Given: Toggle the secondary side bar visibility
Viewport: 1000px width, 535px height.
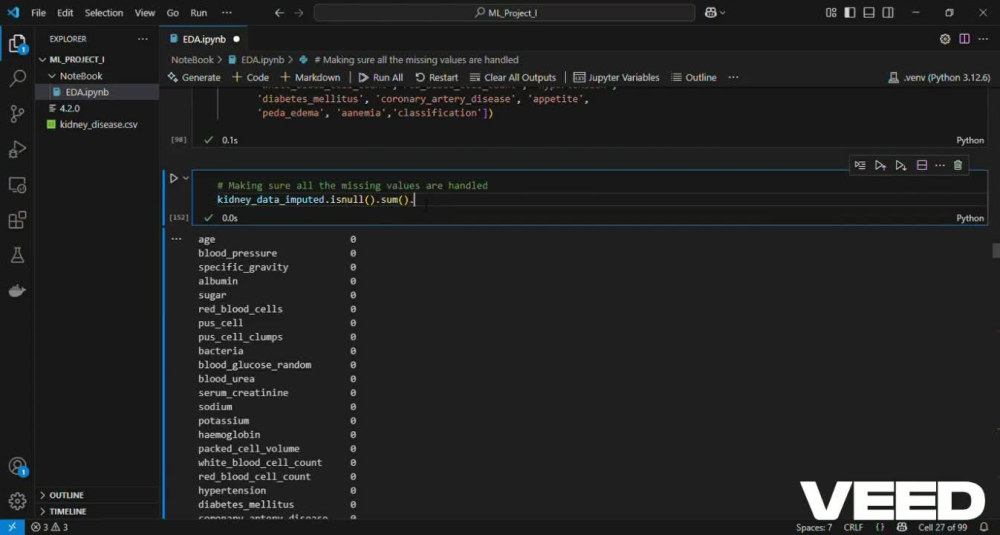Looking at the screenshot, I should coord(888,13).
